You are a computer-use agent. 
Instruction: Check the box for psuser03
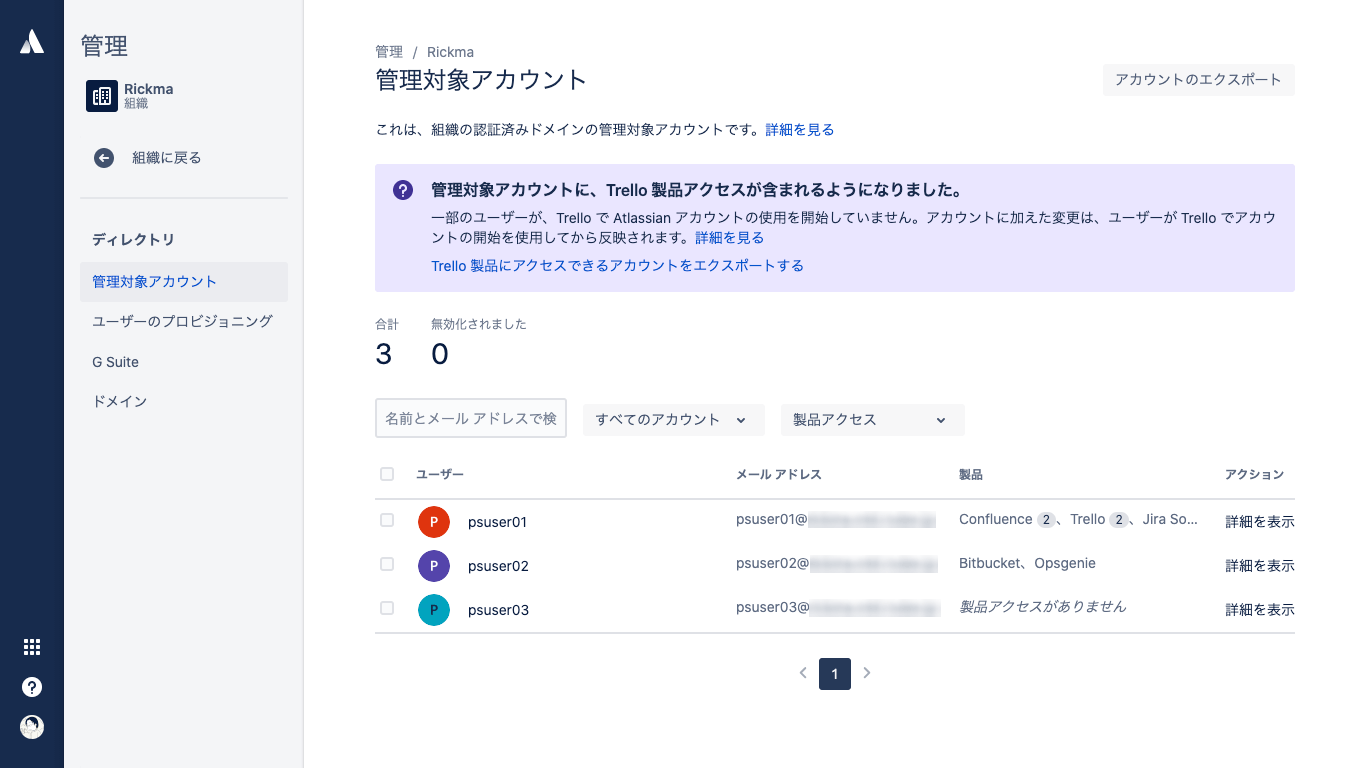(x=387, y=608)
